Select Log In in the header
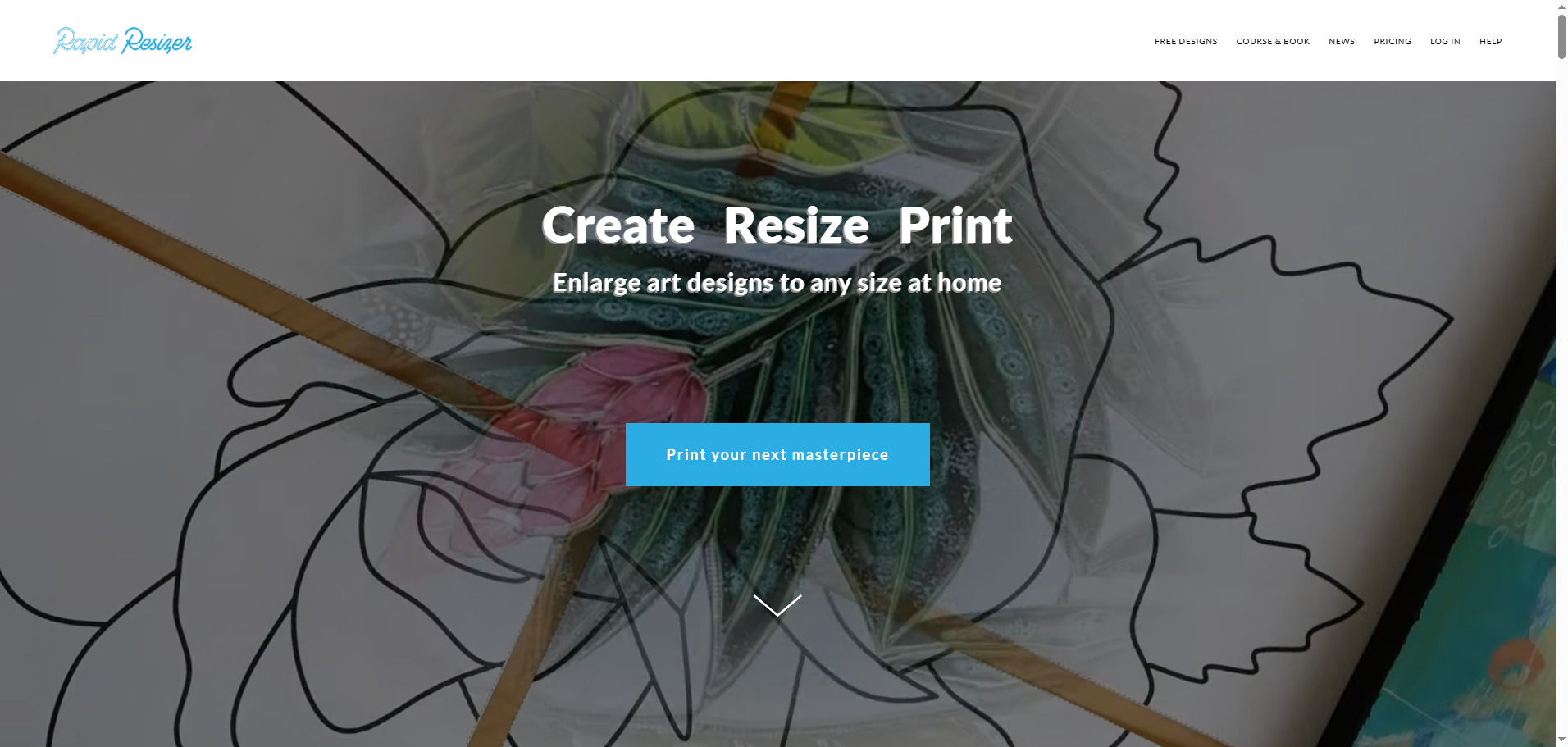 (x=1445, y=42)
